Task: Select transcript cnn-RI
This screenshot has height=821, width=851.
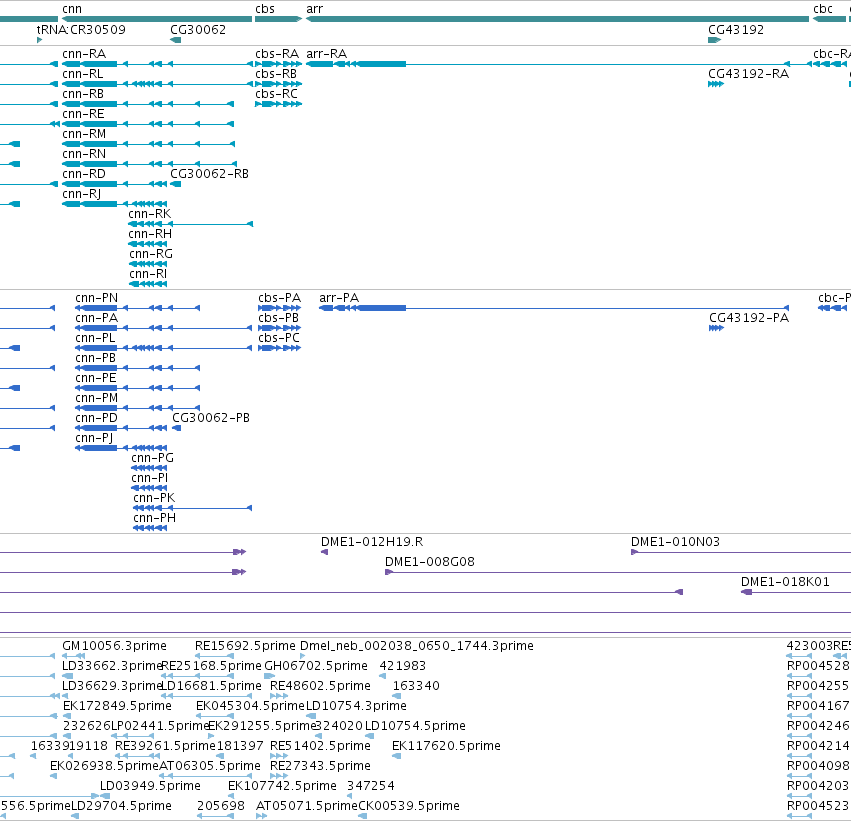Action: [x=148, y=275]
